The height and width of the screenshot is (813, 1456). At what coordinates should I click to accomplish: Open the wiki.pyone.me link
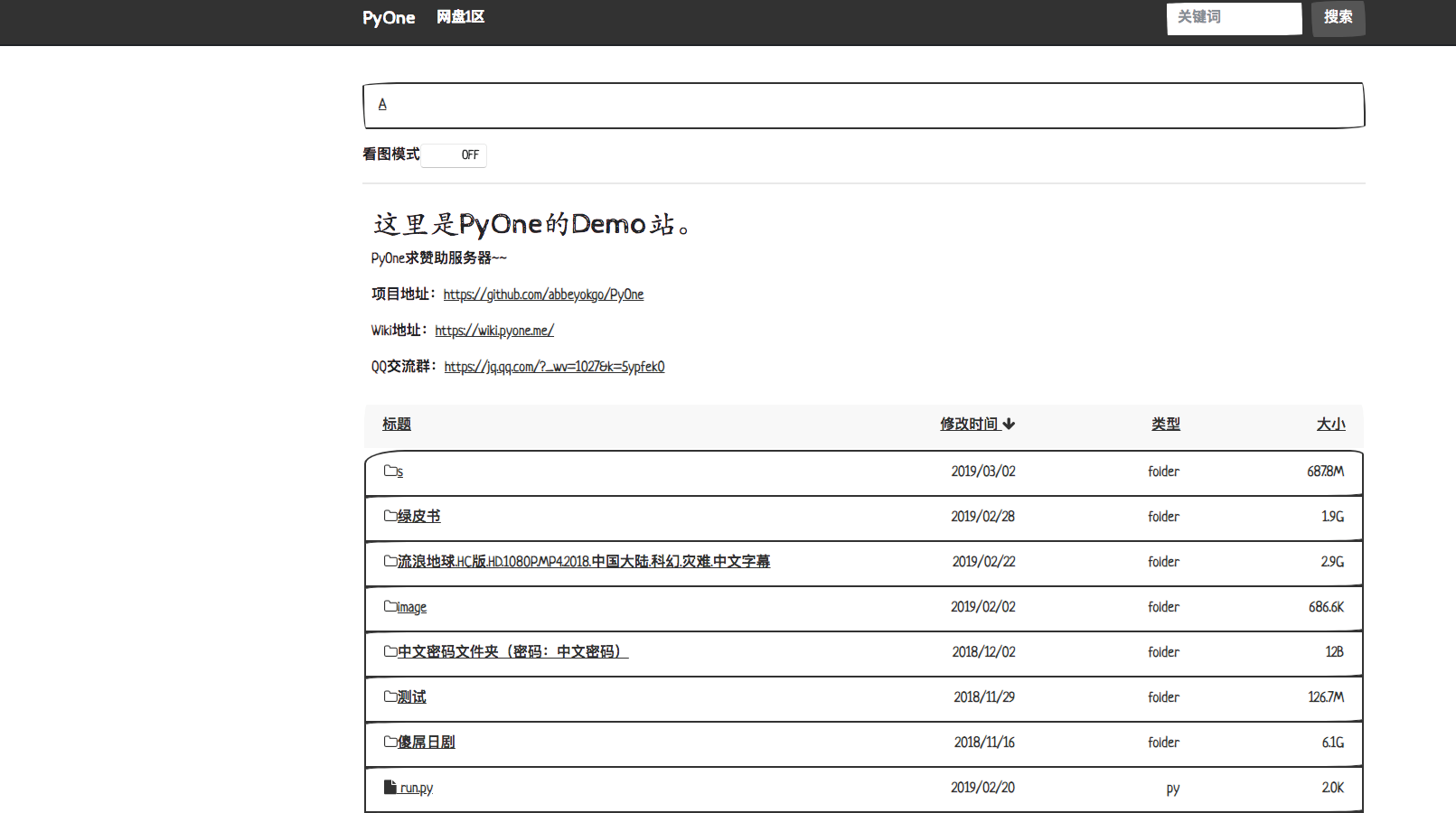494,331
